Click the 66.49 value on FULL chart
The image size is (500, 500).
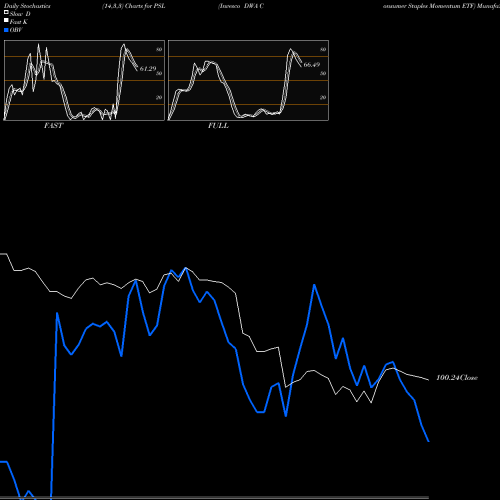pyautogui.click(x=312, y=65)
